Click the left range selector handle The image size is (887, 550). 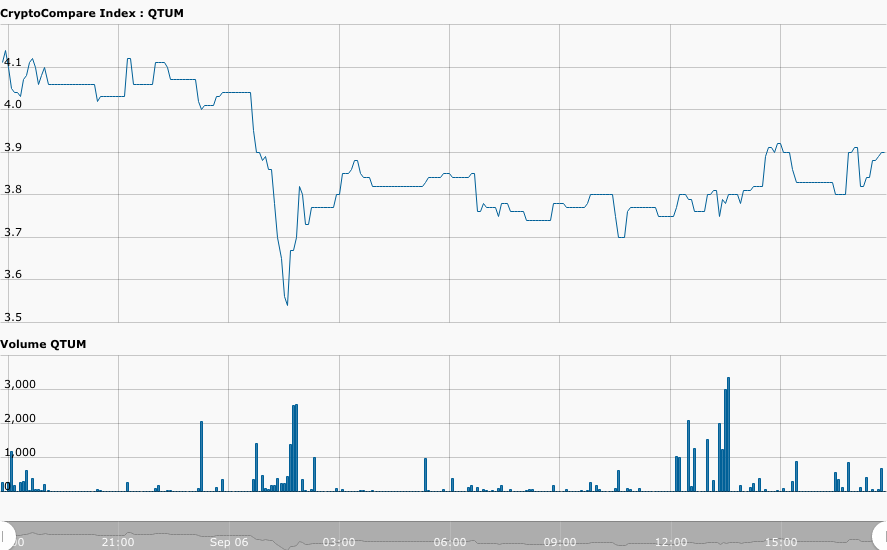click(5, 535)
